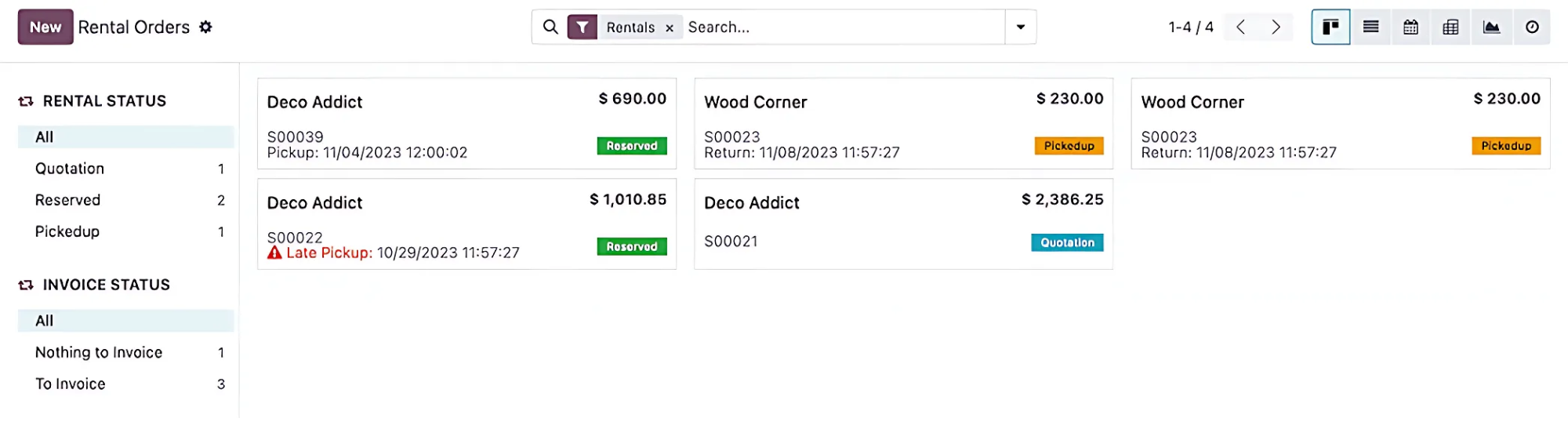This screenshot has width=1568, height=429.
Task: Open the Pivot table view
Action: (x=1450, y=27)
